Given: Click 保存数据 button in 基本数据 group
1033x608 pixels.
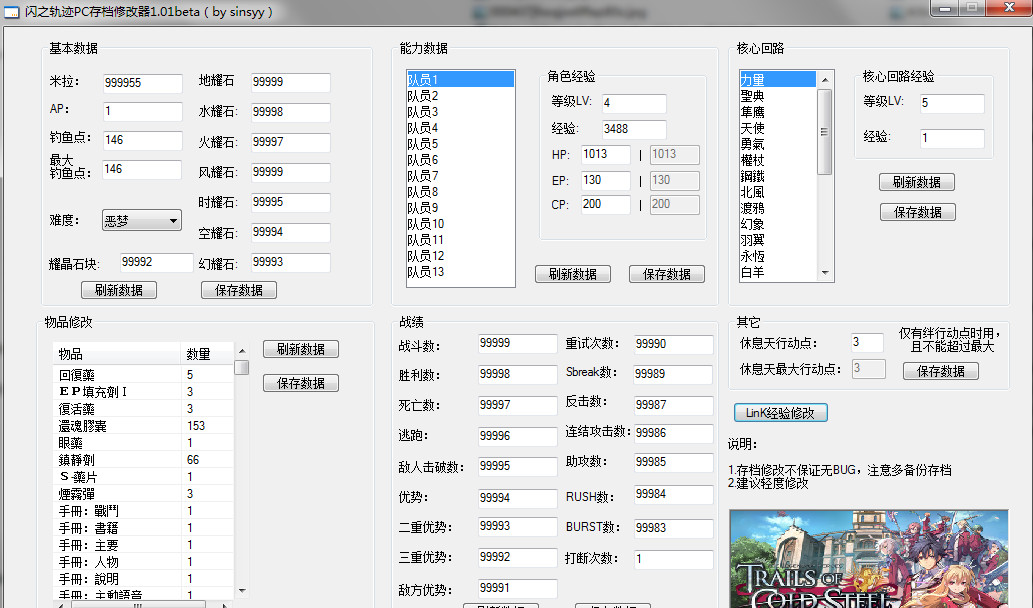Looking at the screenshot, I should tap(238, 290).
